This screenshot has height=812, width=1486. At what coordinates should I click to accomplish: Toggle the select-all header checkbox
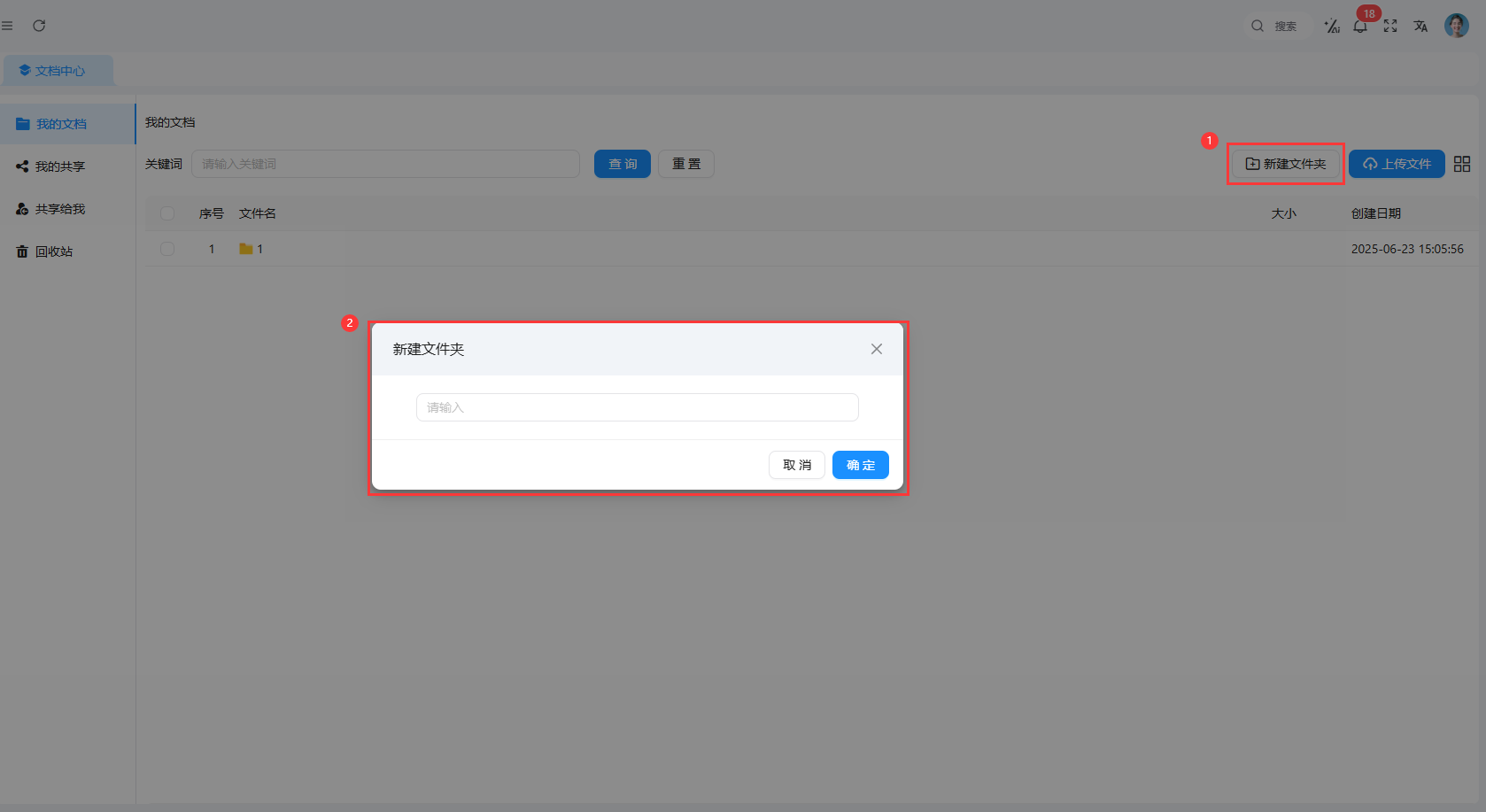coord(167,213)
